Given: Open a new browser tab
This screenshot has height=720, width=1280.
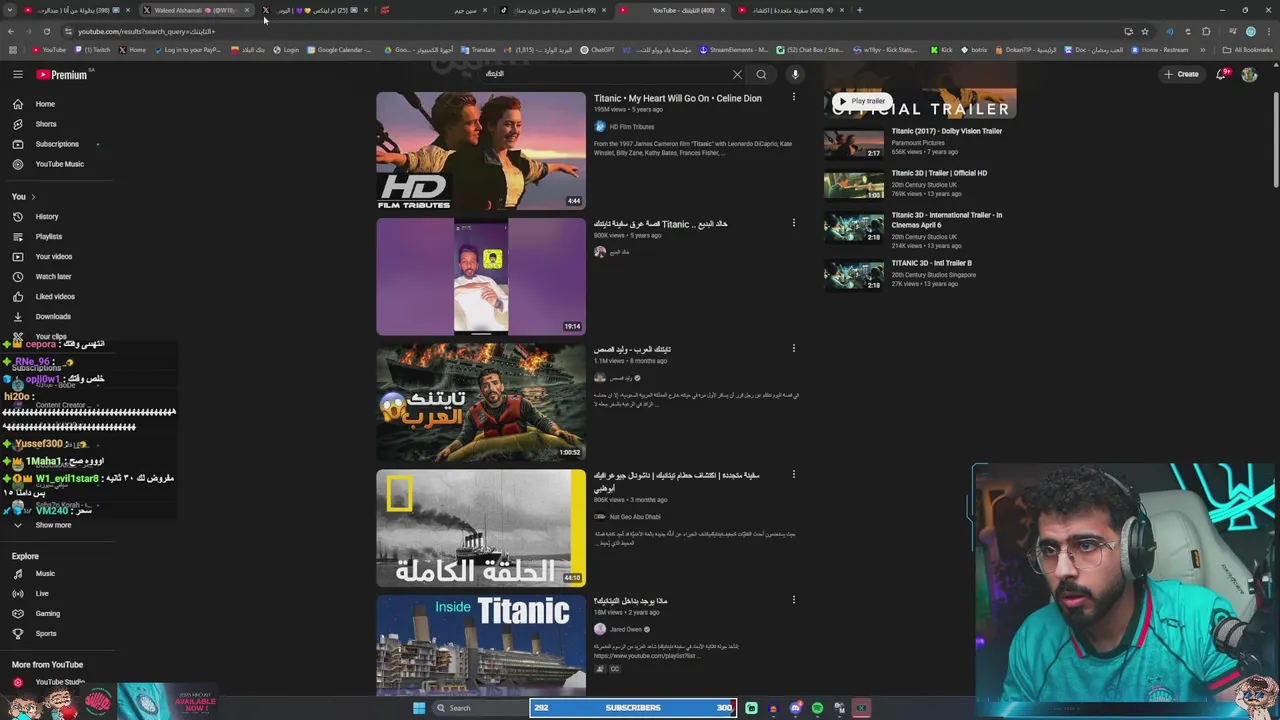Looking at the screenshot, I should tap(860, 10).
